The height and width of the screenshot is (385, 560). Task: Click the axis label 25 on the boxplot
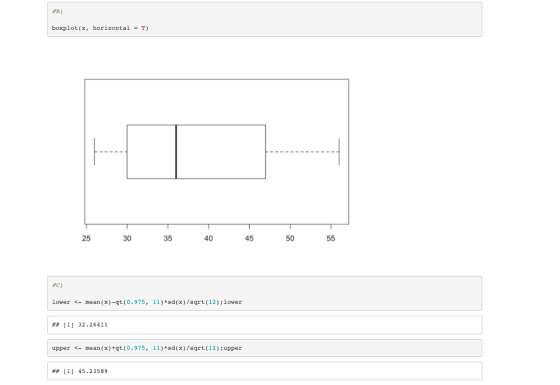click(86, 238)
